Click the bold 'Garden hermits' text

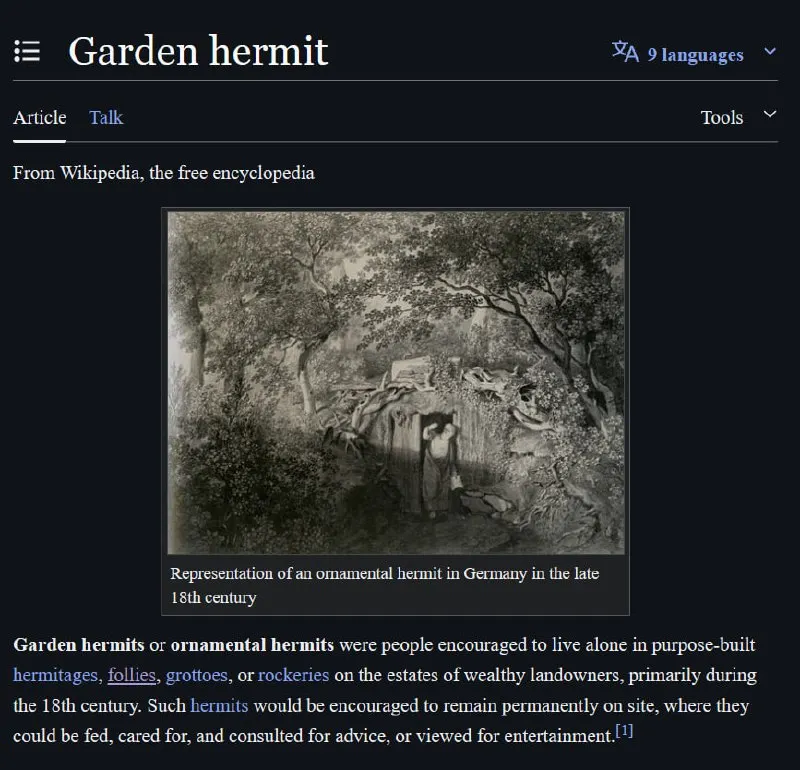pyautogui.click(x=79, y=645)
